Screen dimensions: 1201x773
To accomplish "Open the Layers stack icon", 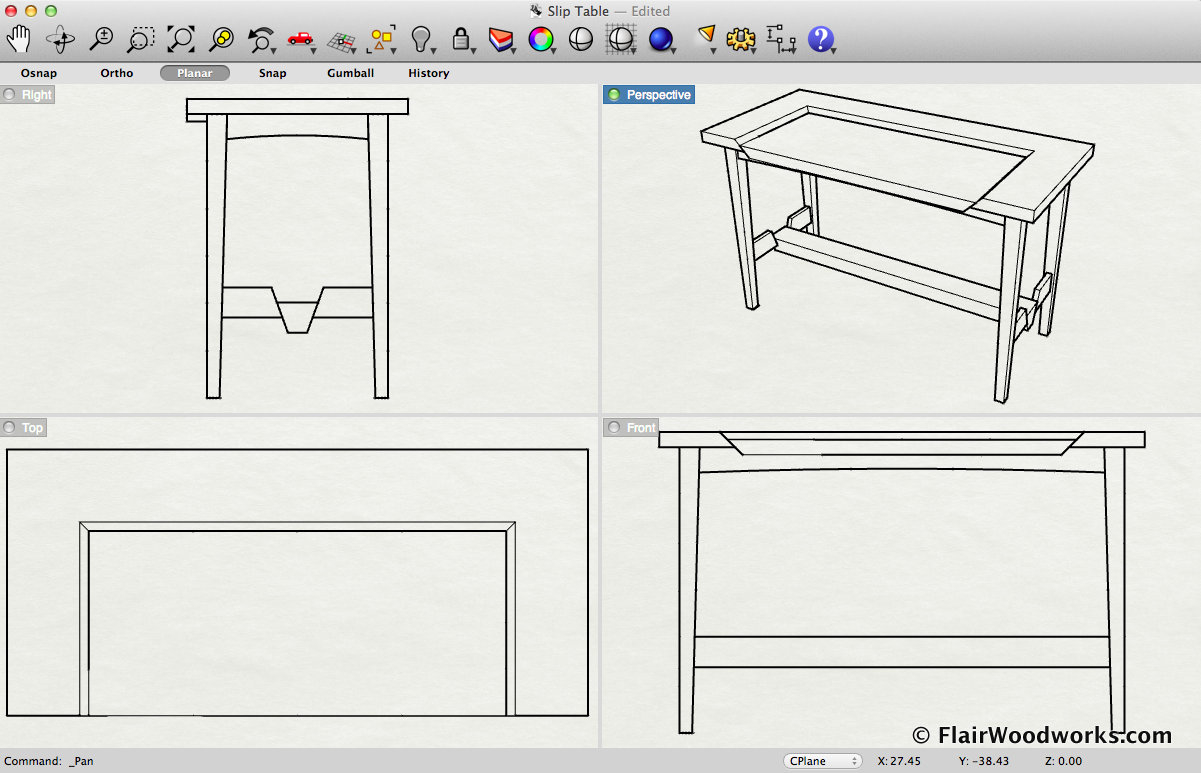I will click(x=500, y=39).
